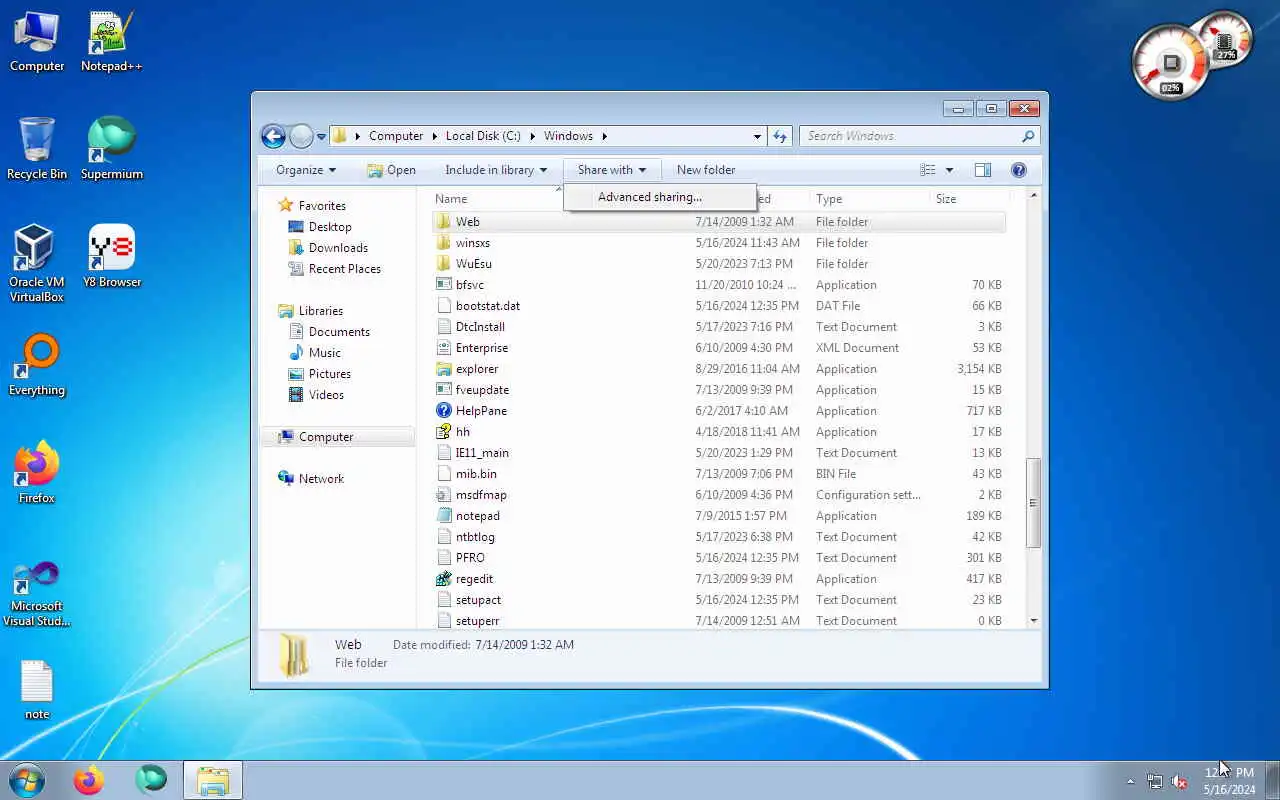The image size is (1280, 800).
Task: Click the volume icon in system tray
Action: pos(1180,781)
